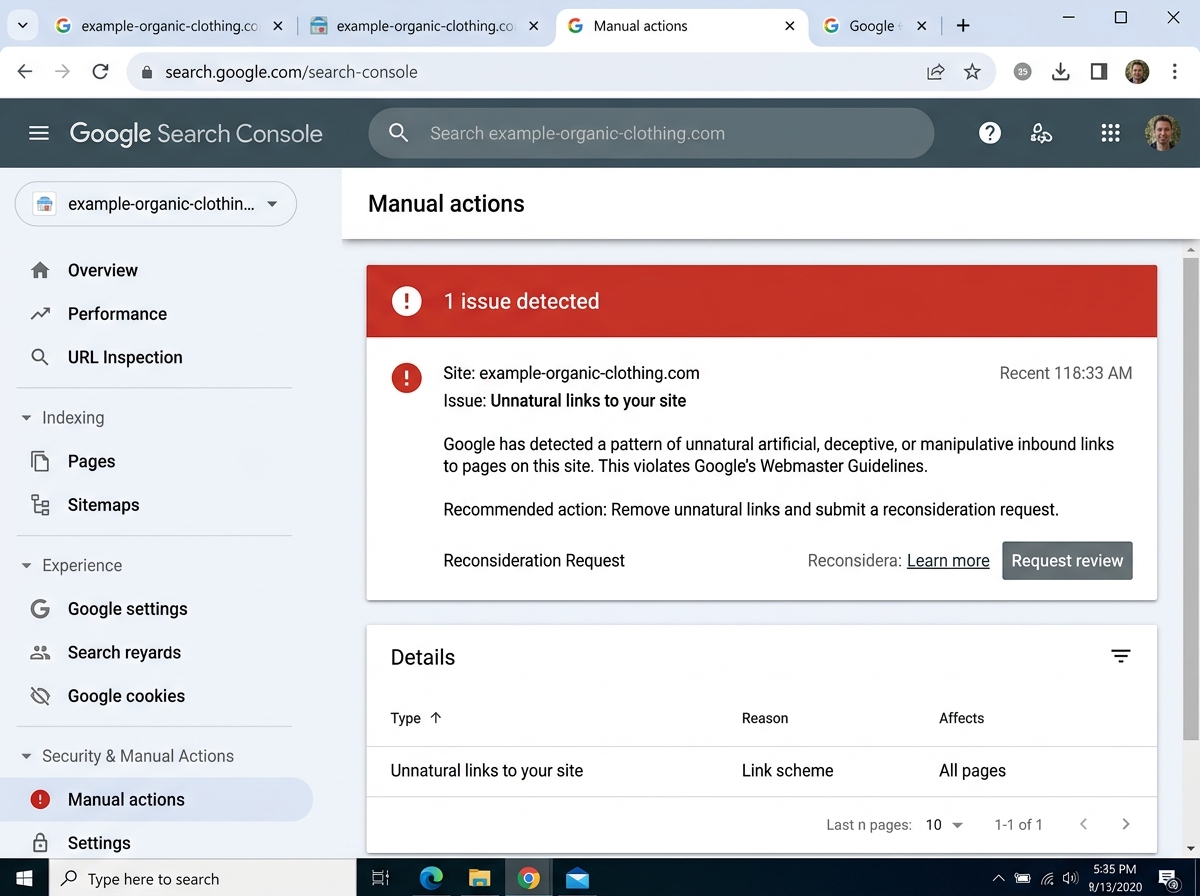This screenshot has width=1200, height=896.
Task: Open File Explorer from taskbar
Action: coord(480,878)
